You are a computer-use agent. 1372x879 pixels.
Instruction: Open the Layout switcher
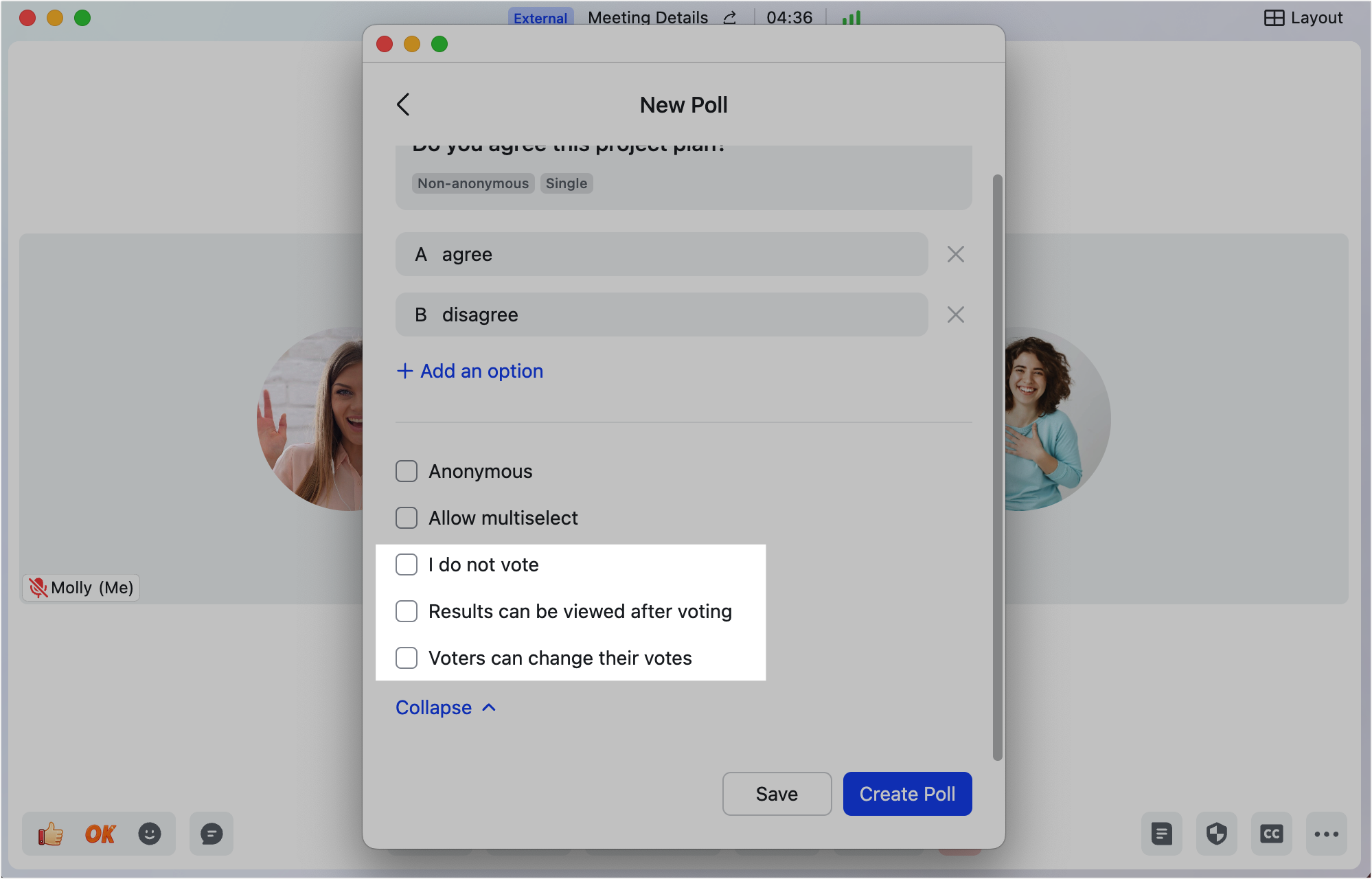(x=1303, y=17)
